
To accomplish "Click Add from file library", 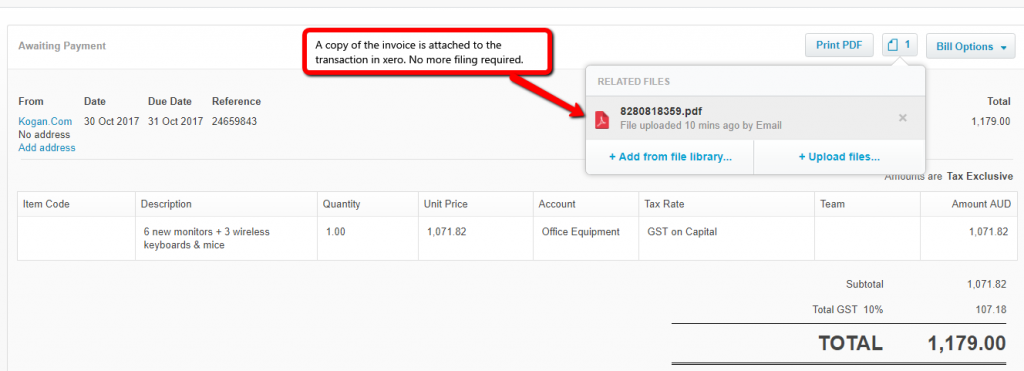I will [670, 157].
